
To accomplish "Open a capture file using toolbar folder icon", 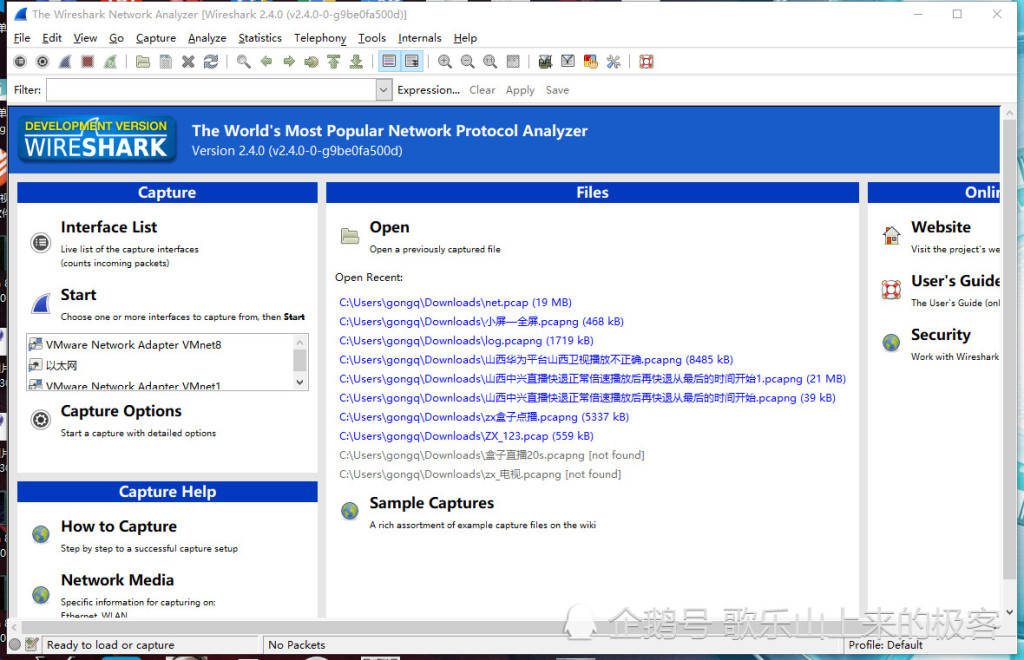I will tap(143, 61).
